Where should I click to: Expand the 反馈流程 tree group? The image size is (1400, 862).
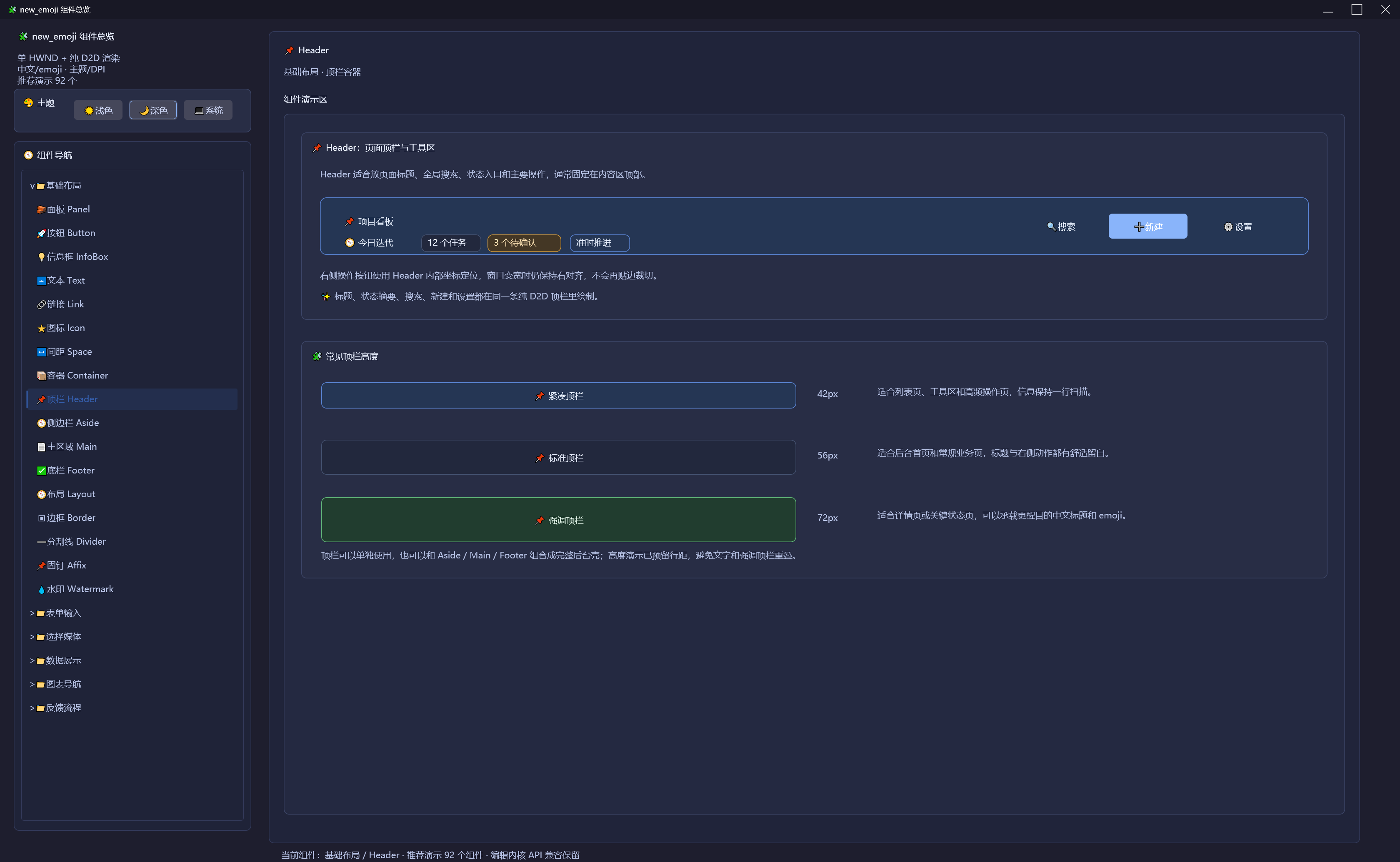tap(32, 708)
